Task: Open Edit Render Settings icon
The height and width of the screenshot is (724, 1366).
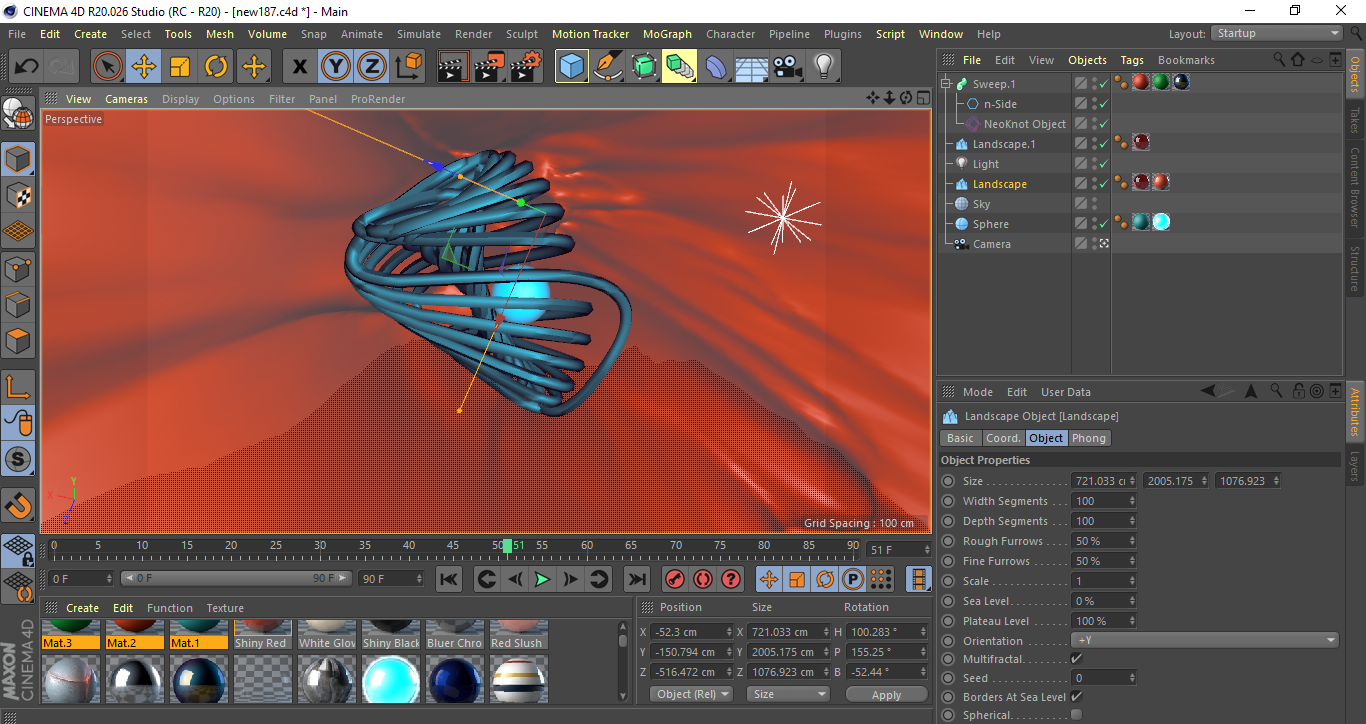Action: coord(526,67)
